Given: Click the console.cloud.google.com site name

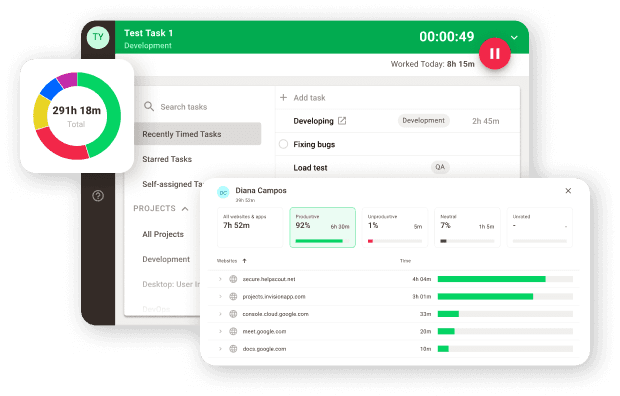Looking at the screenshot, I should pyautogui.click(x=276, y=314).
